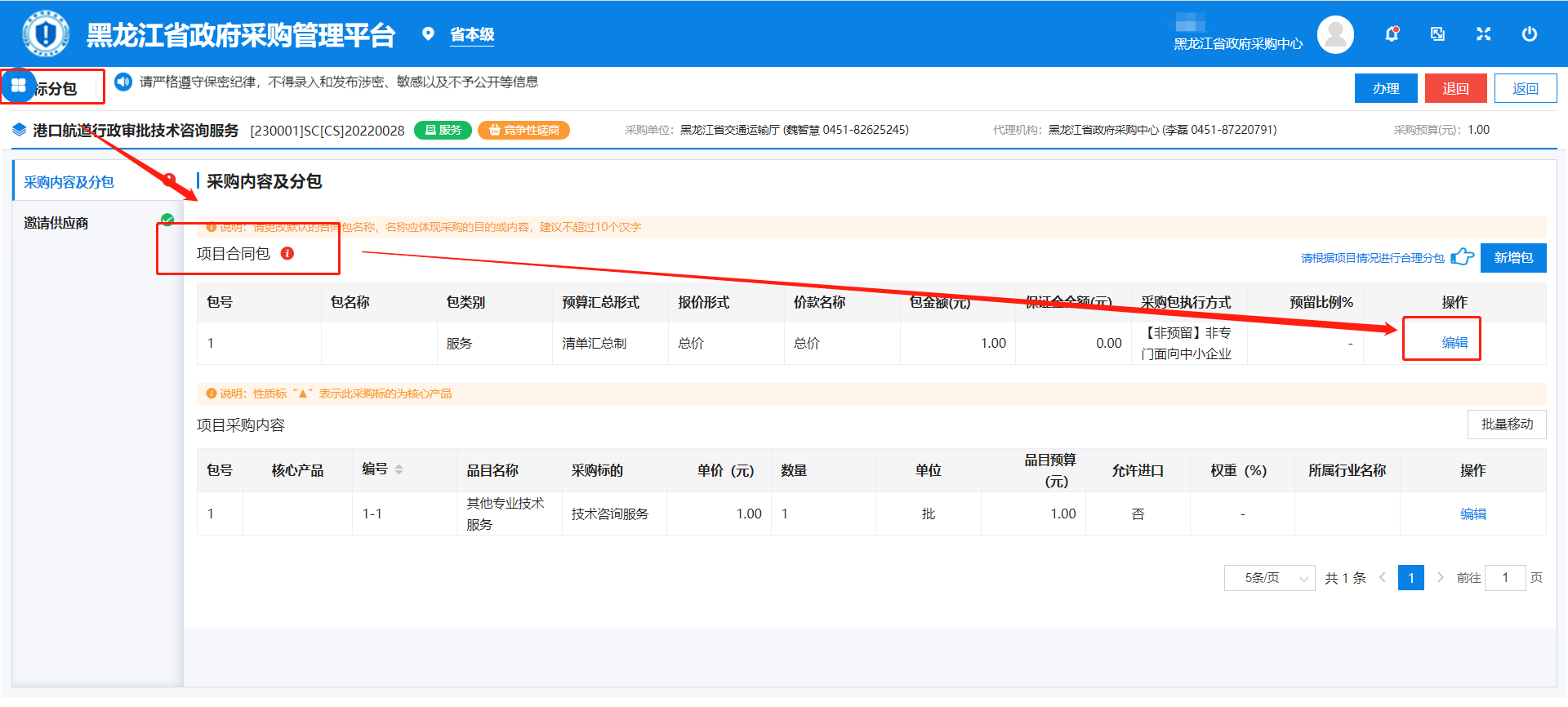Click the 项目采购内容 section title
The height and width of the screenshot is (707, 1568).
click(x=241, y=425)
